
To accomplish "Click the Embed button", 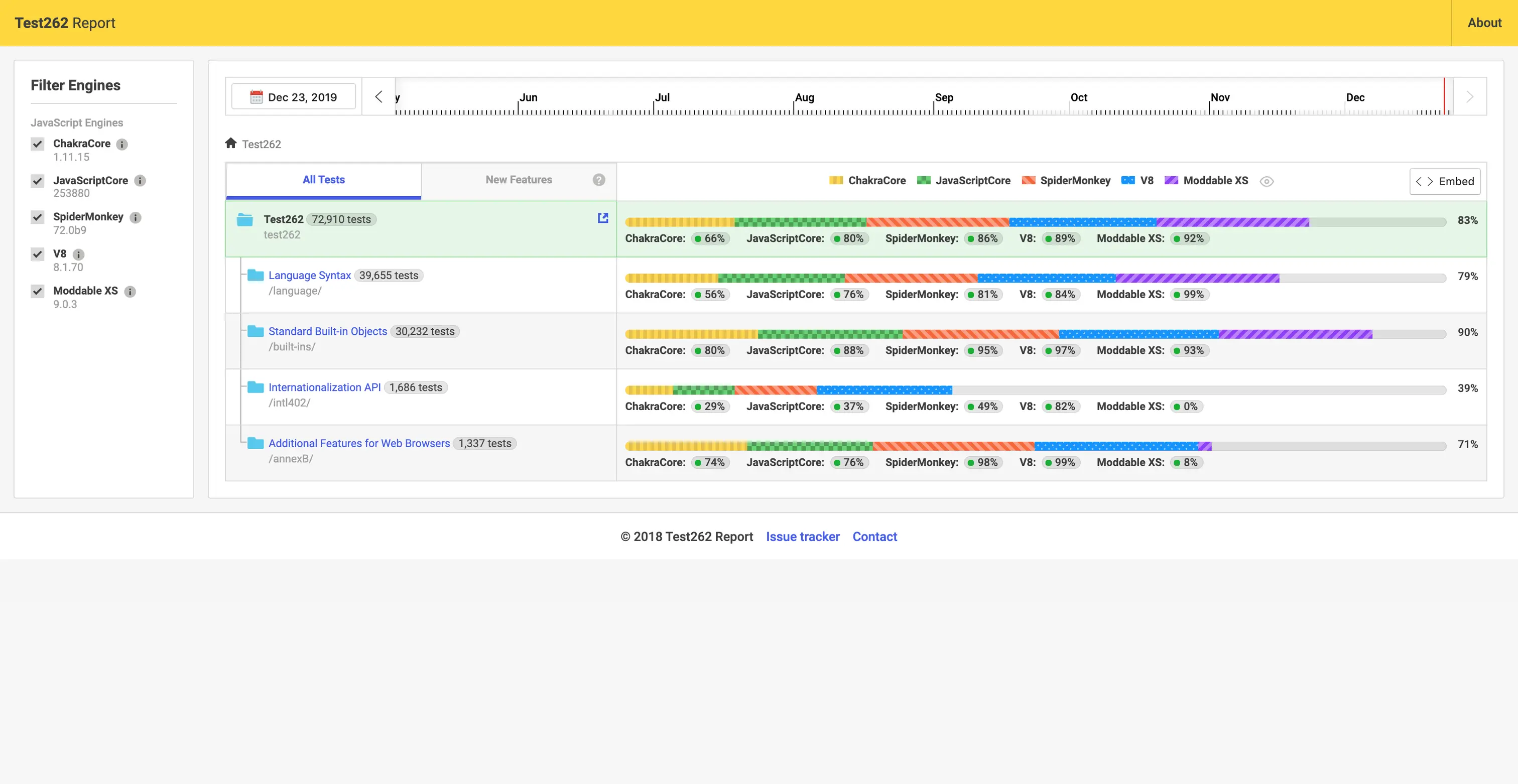I will coord(1444,181).
